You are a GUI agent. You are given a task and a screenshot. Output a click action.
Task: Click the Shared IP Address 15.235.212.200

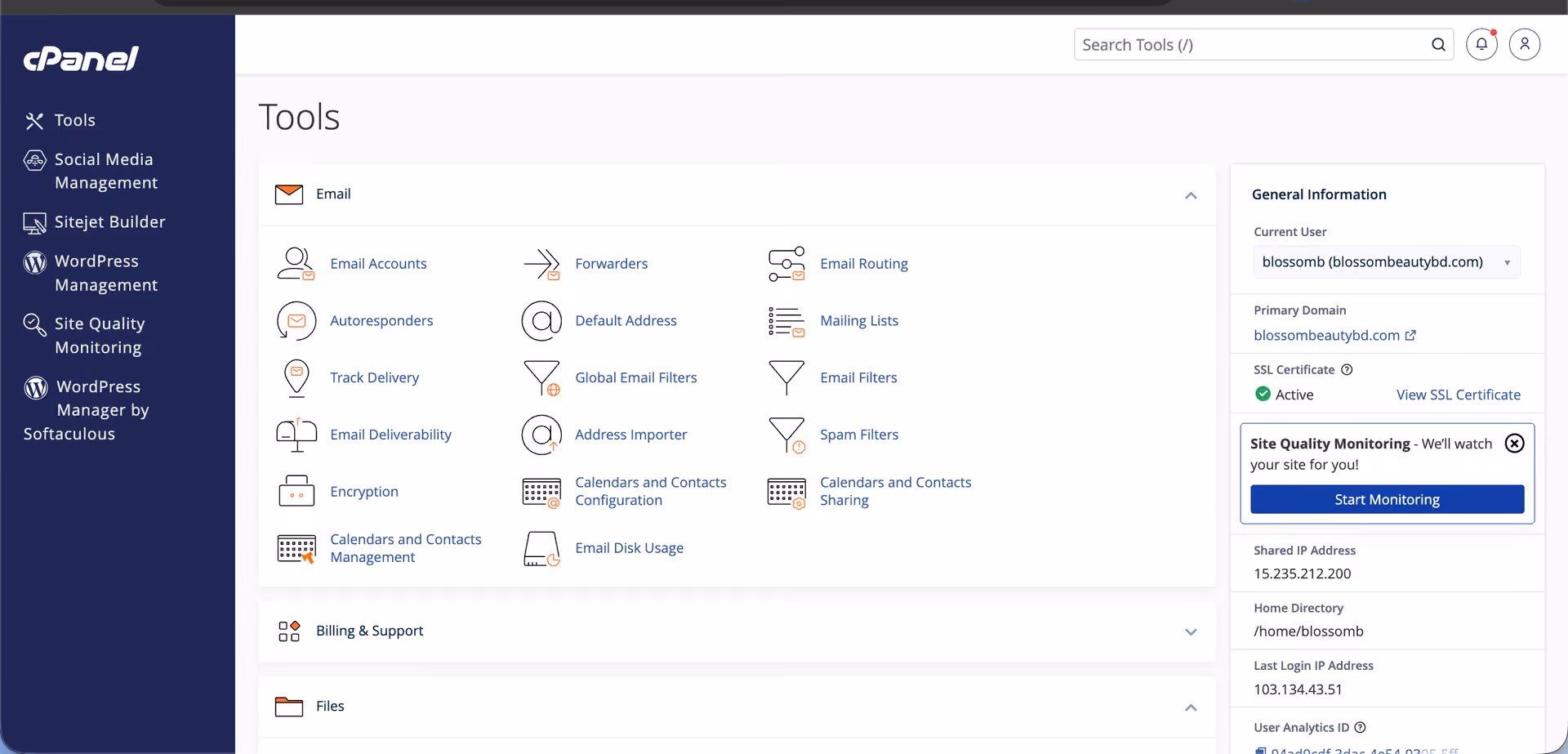[1303, 574]
